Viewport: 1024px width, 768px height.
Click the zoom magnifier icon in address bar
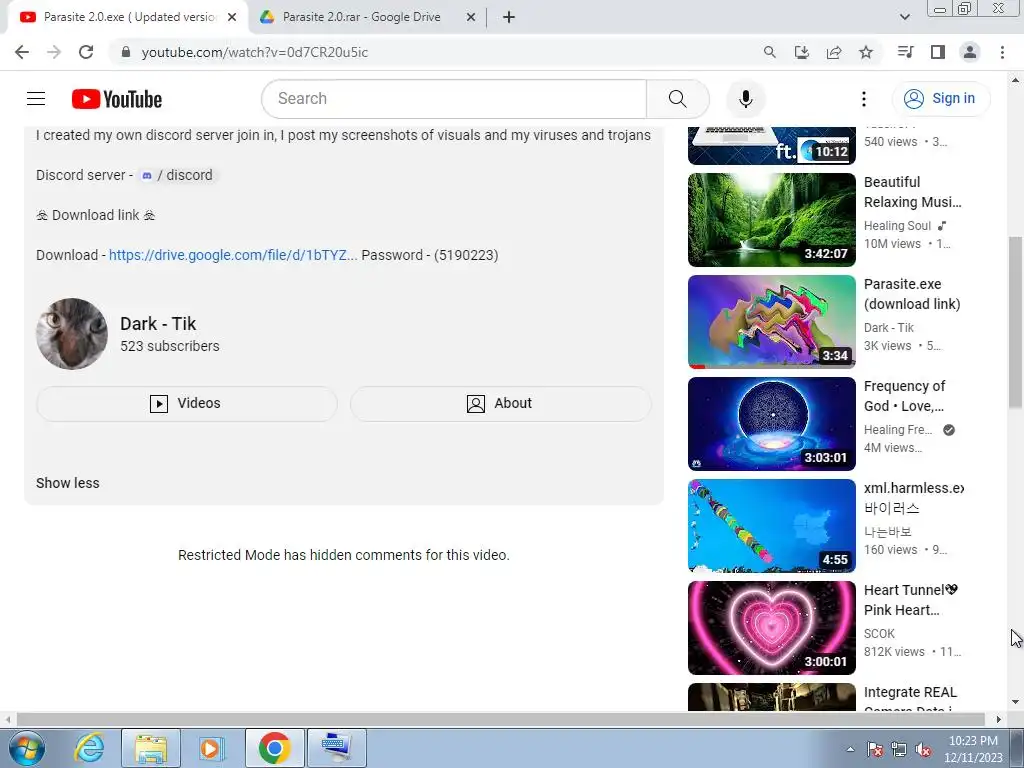tap(770, 52)
